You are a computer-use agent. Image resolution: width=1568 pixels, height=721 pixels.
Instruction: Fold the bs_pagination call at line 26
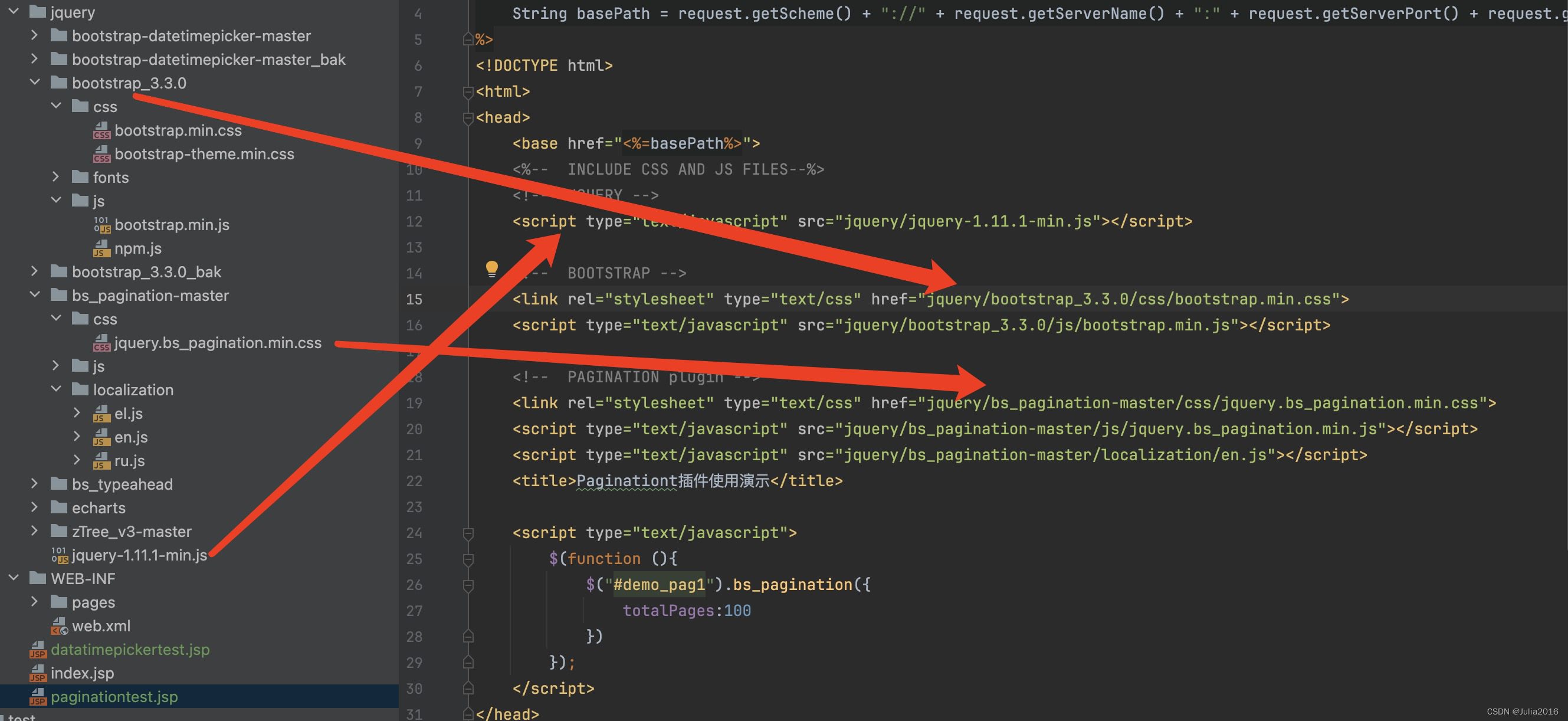click(x=468, y=585)
